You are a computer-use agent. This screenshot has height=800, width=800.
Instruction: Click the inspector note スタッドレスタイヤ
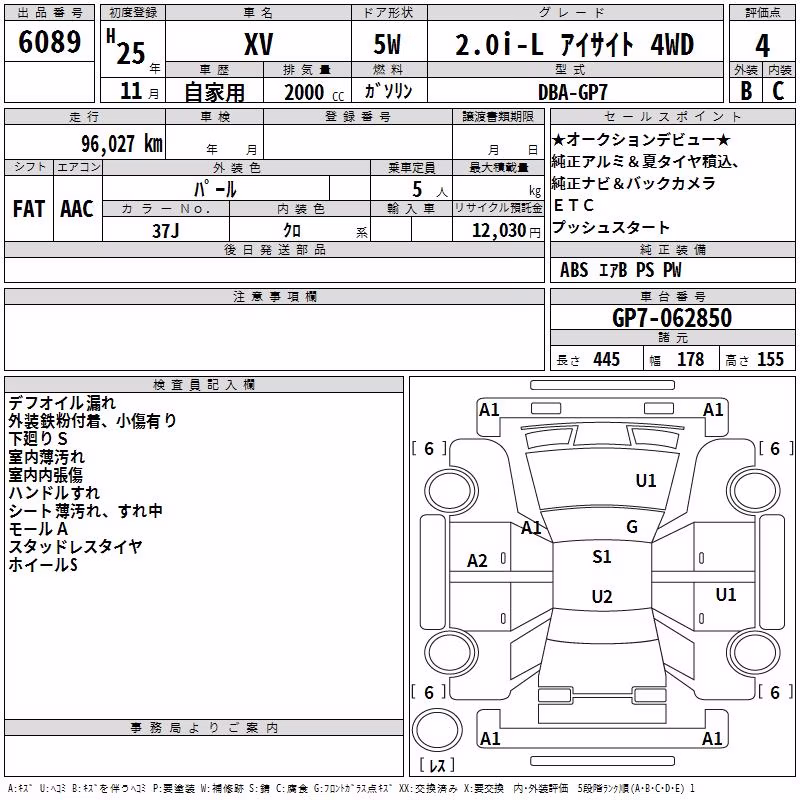[75, 546]
